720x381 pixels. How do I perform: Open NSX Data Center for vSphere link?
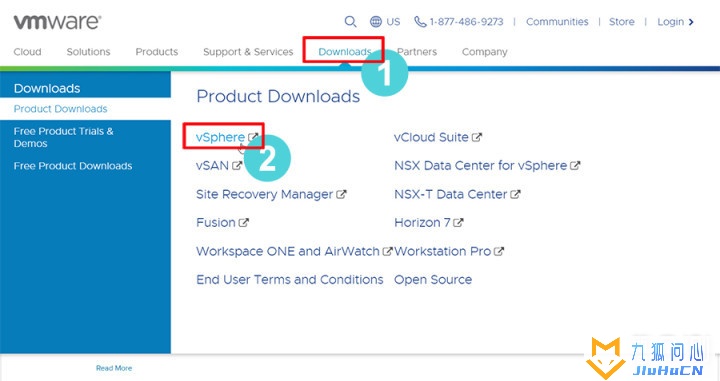coord(480,166)
